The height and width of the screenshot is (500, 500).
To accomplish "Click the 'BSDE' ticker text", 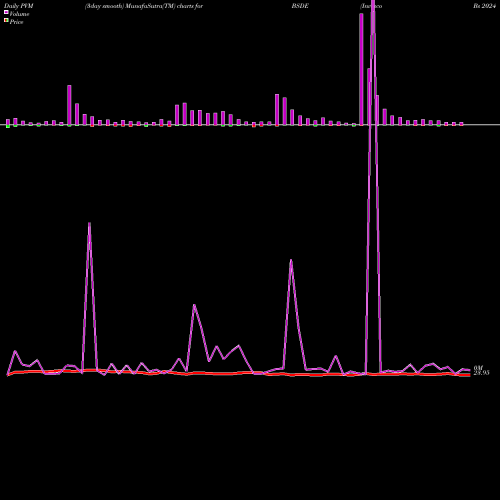I will pyautogui.click(x=300, y=6).
